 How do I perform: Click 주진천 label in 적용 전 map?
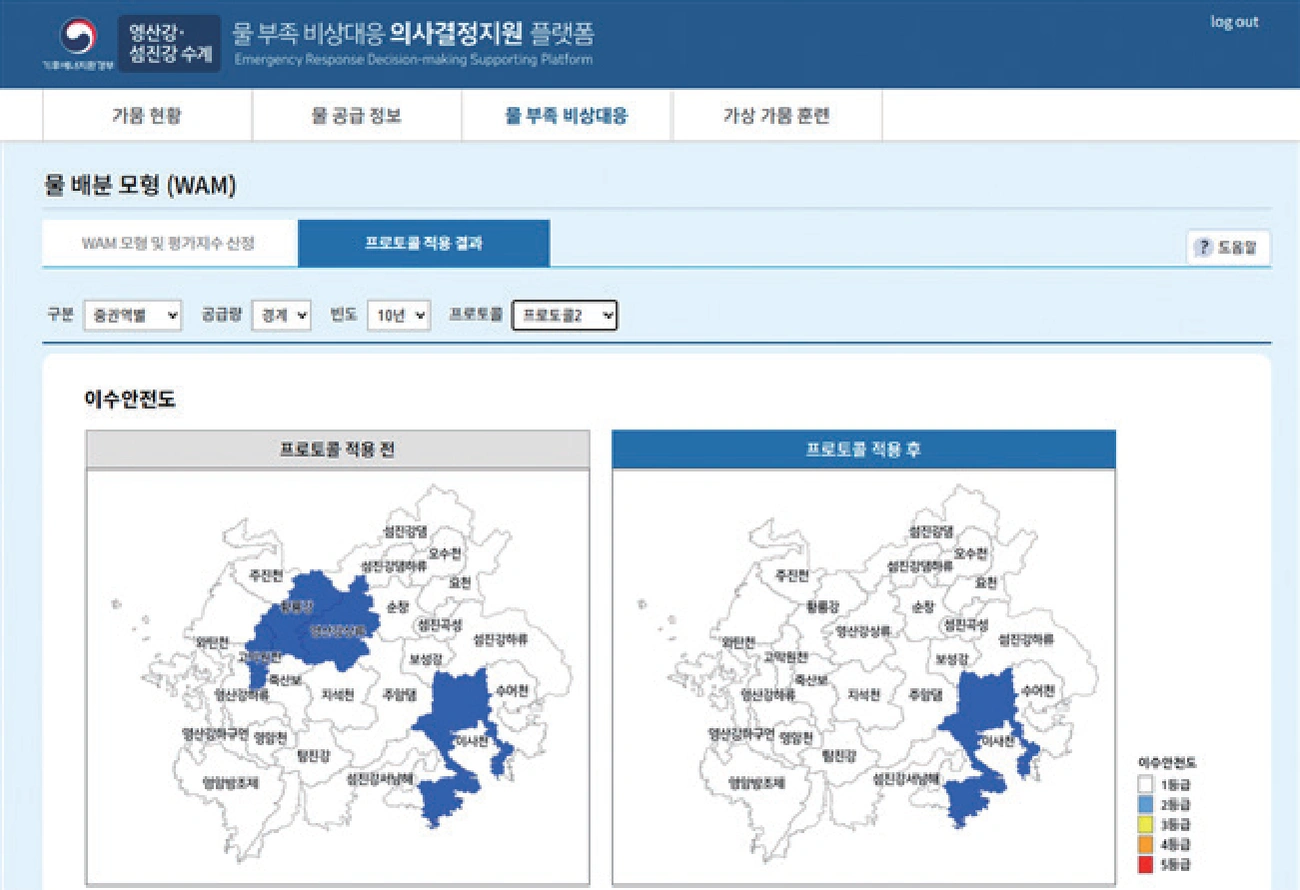pyautogui.click(x=265, y=575)
